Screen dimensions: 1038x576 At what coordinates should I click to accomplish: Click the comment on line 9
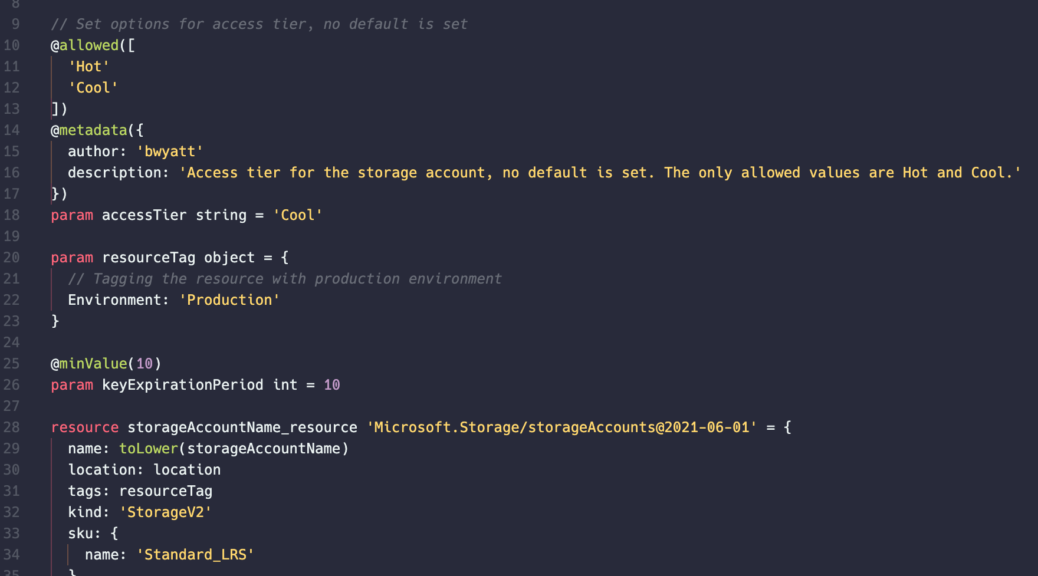coord(259,24)
